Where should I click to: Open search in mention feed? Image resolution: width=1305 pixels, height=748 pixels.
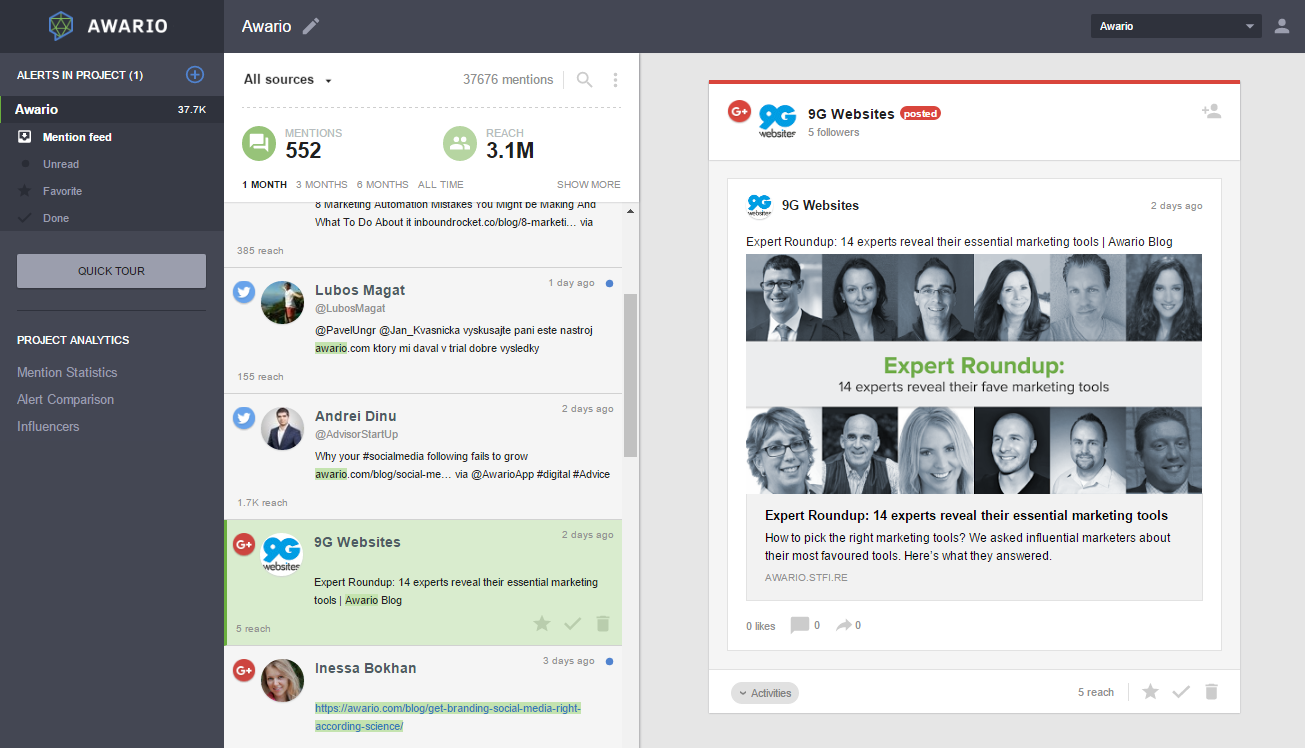pos(585,79)
